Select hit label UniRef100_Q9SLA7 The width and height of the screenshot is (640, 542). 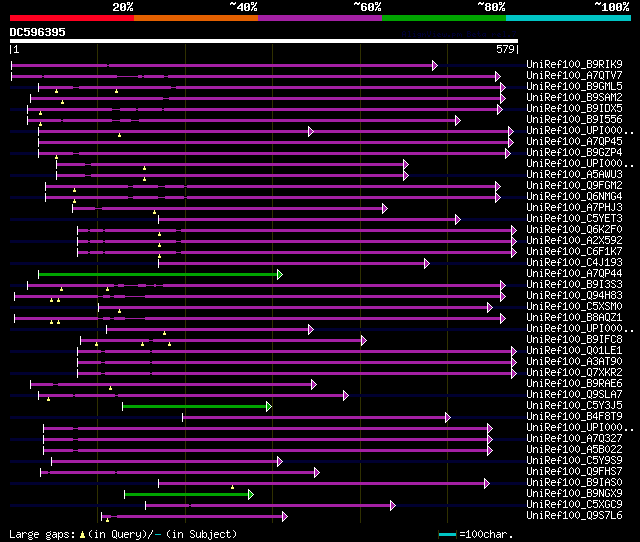[574, 395]
